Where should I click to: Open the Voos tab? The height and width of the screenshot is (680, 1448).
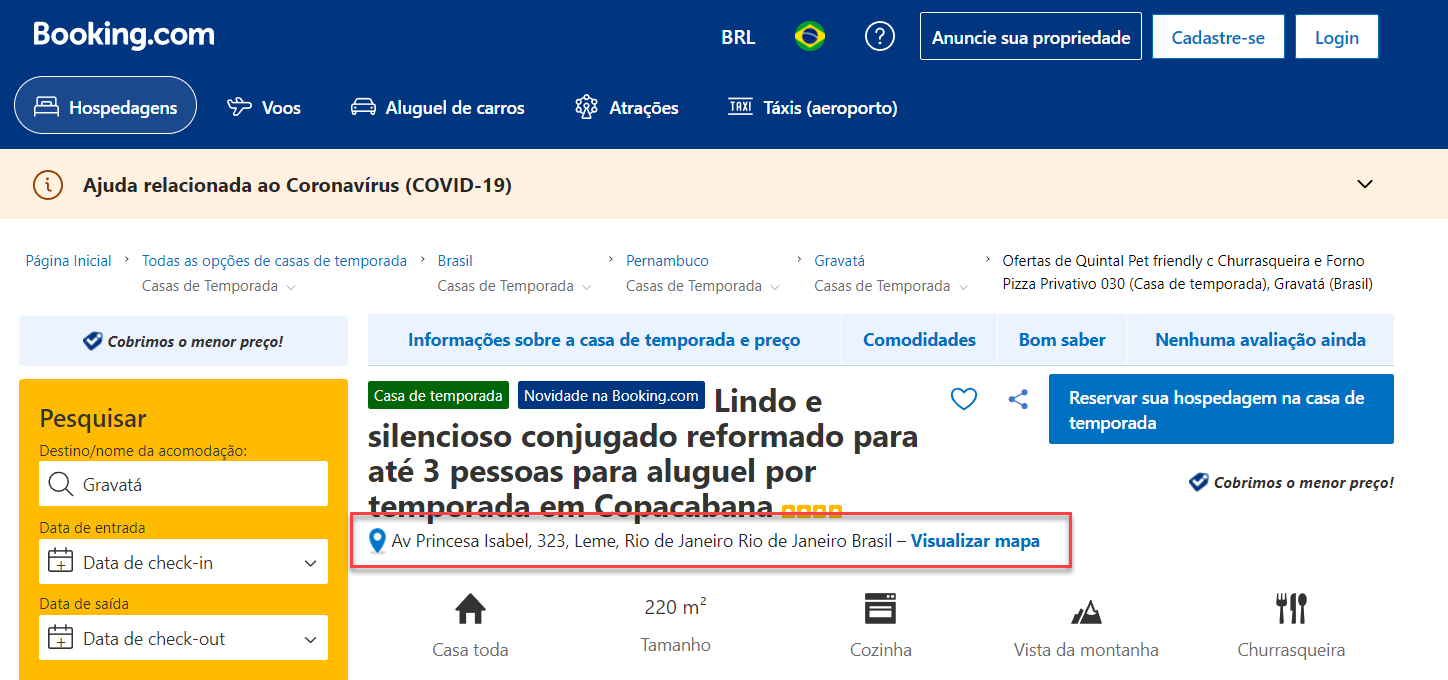pos(264,107)
